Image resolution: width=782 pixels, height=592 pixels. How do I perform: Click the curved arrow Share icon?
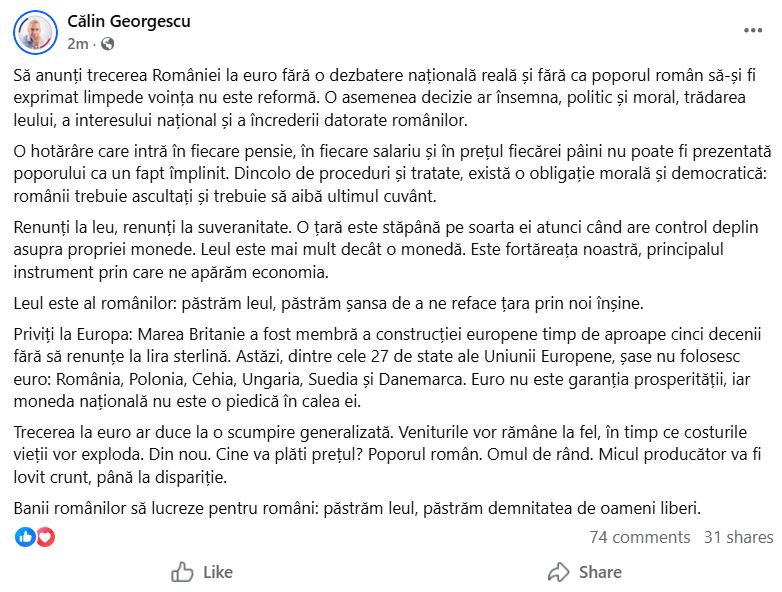point(559,572)
